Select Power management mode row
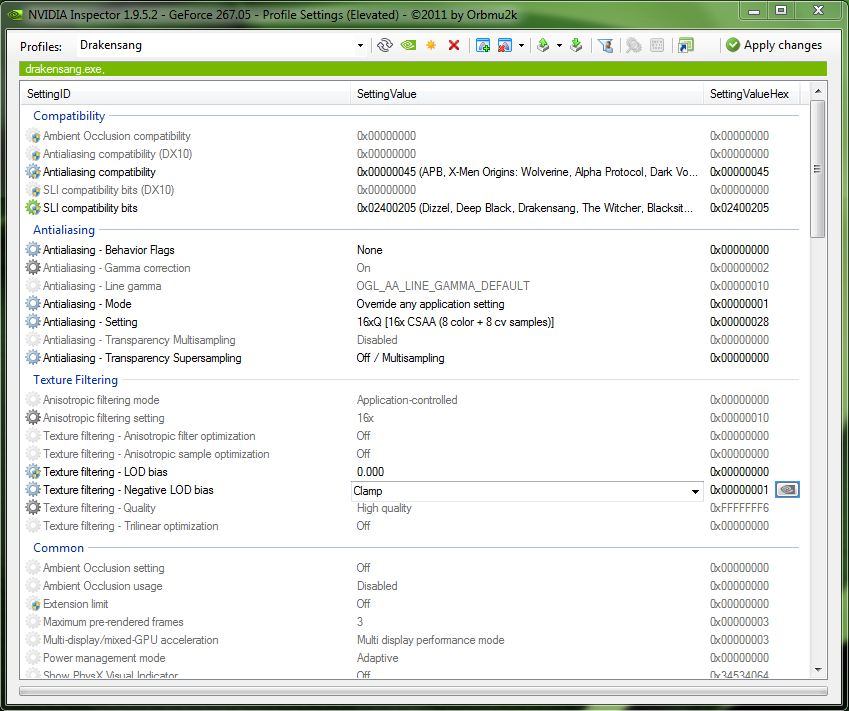Screen dimensions: 849x711 pyautogui.click(x=412, y=658)
